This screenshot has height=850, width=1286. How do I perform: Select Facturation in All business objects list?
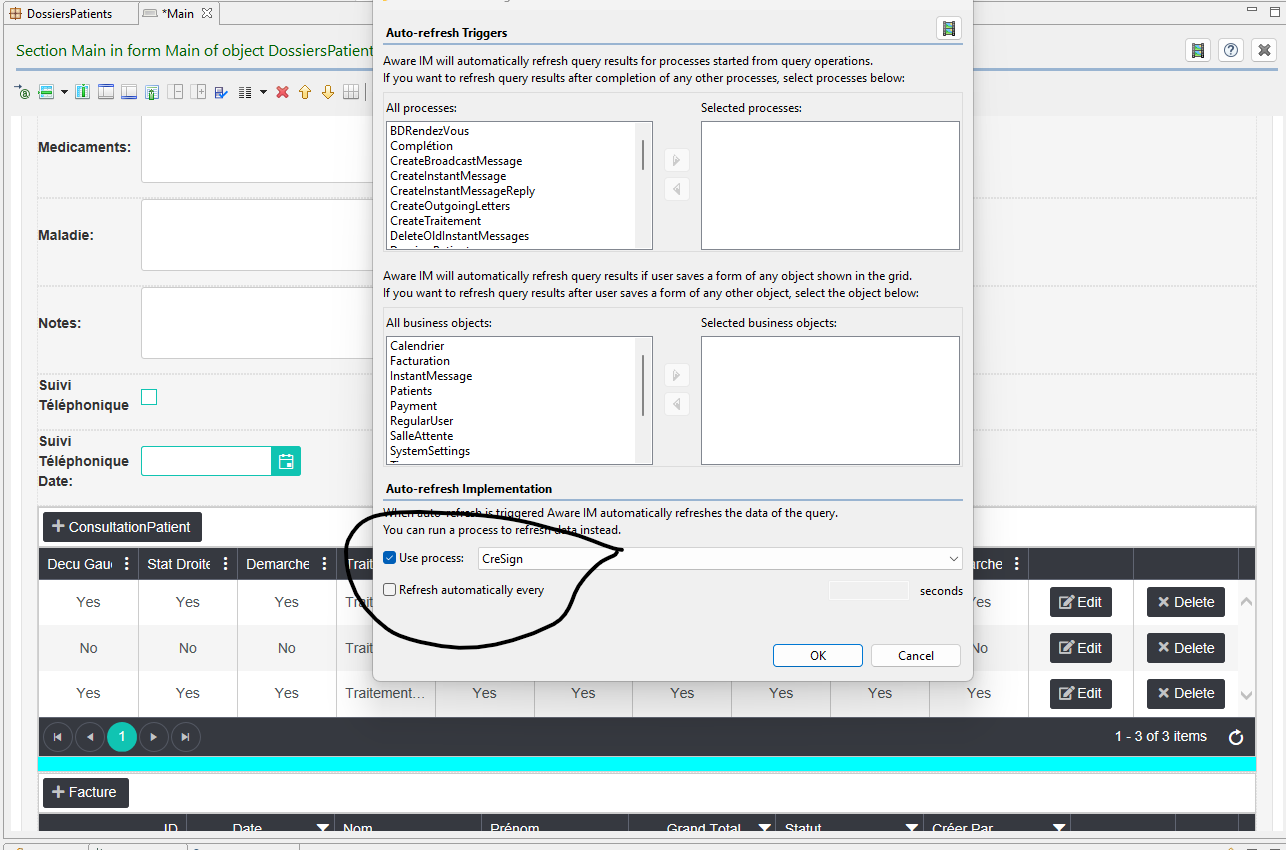(420, 361)
